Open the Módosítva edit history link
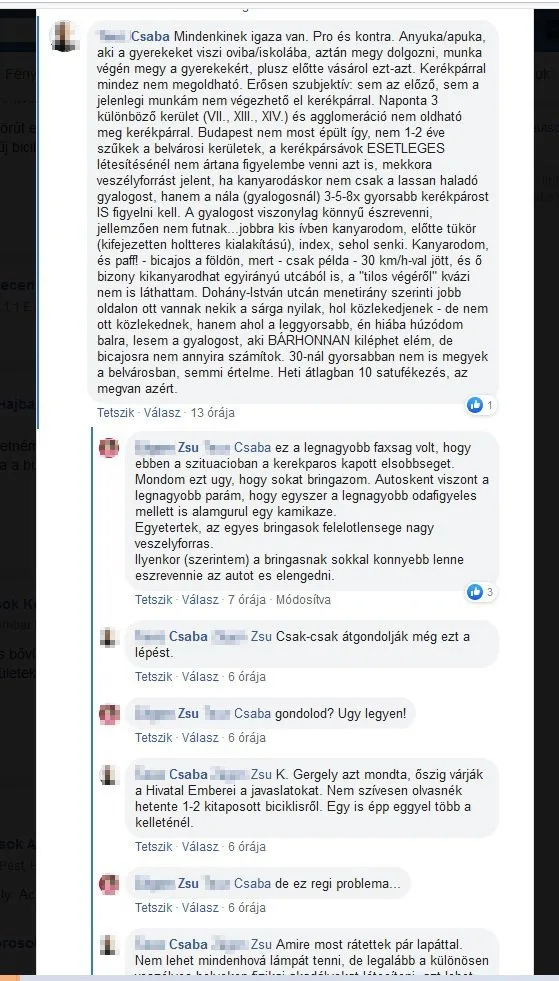559x981 pixels. pyautogui.click(x=304, y=600)
